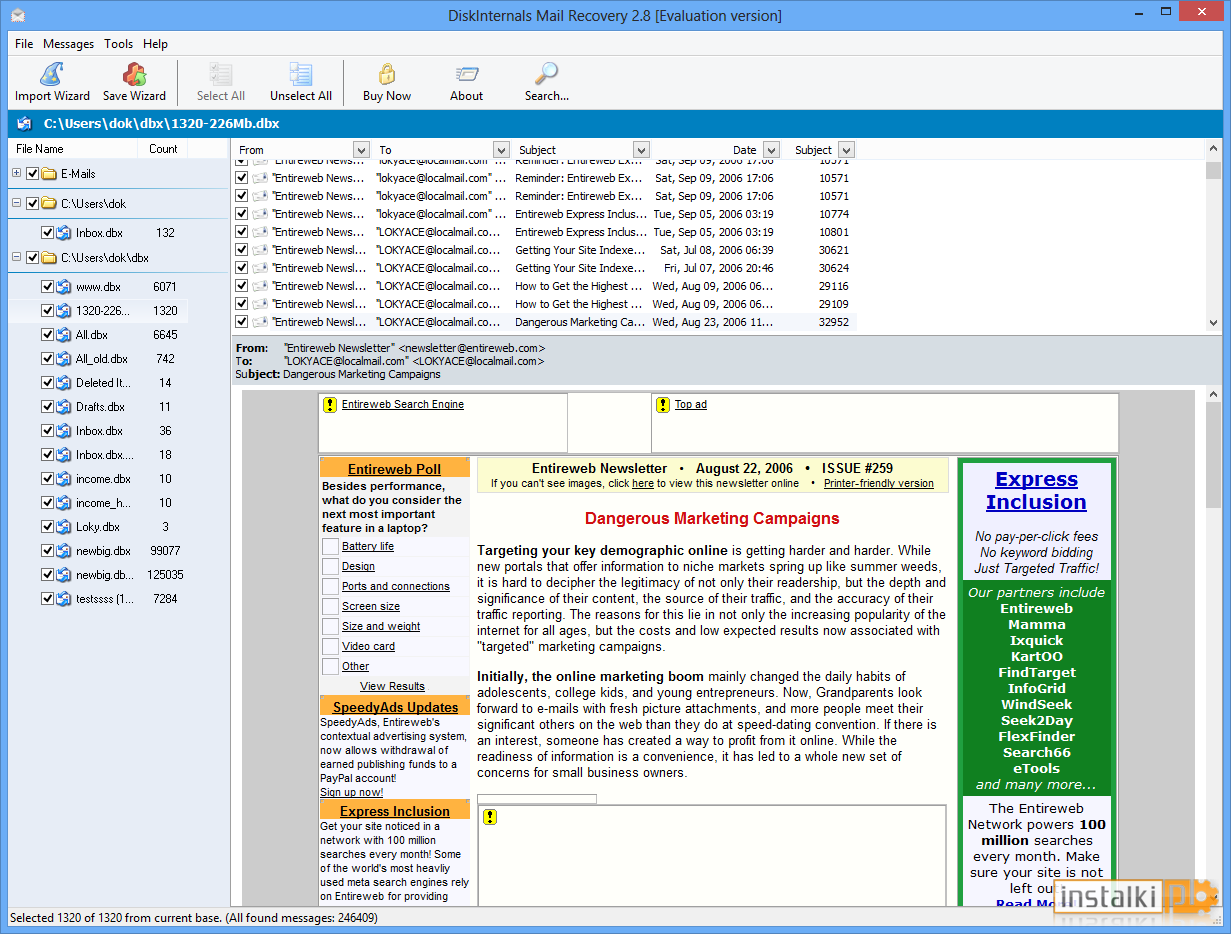Open the SpeedyAds Updates link
The image size is (1231, 934).
(395, 707)
